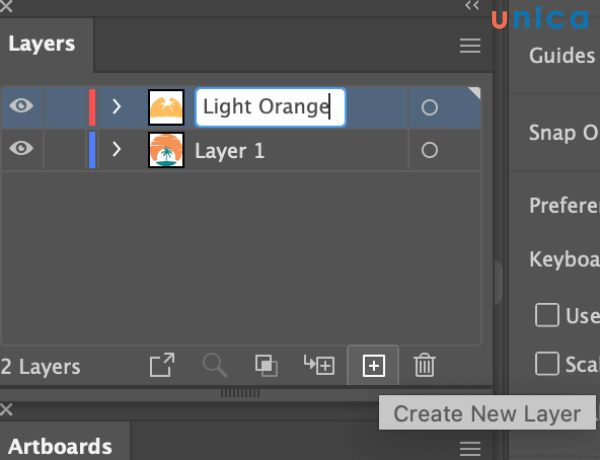
Task: Click the target circle of Layer 1
Action: point(430,151)
